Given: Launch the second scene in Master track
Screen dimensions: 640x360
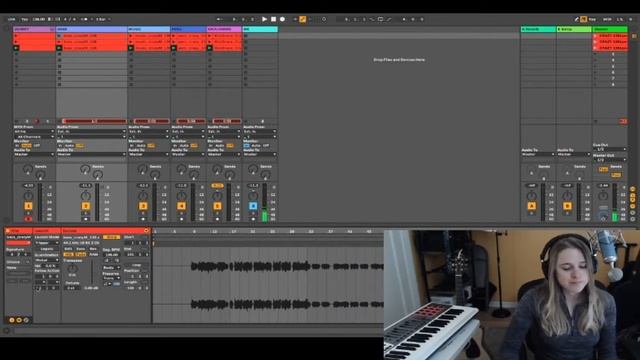Looking at the screenshot, I should (x=596, y=42).
